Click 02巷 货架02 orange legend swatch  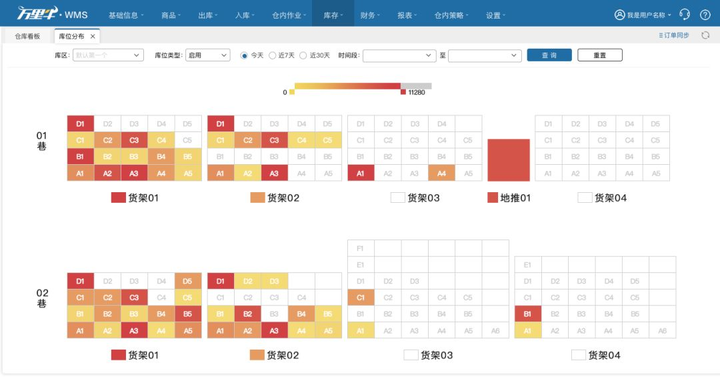[257, 354]
